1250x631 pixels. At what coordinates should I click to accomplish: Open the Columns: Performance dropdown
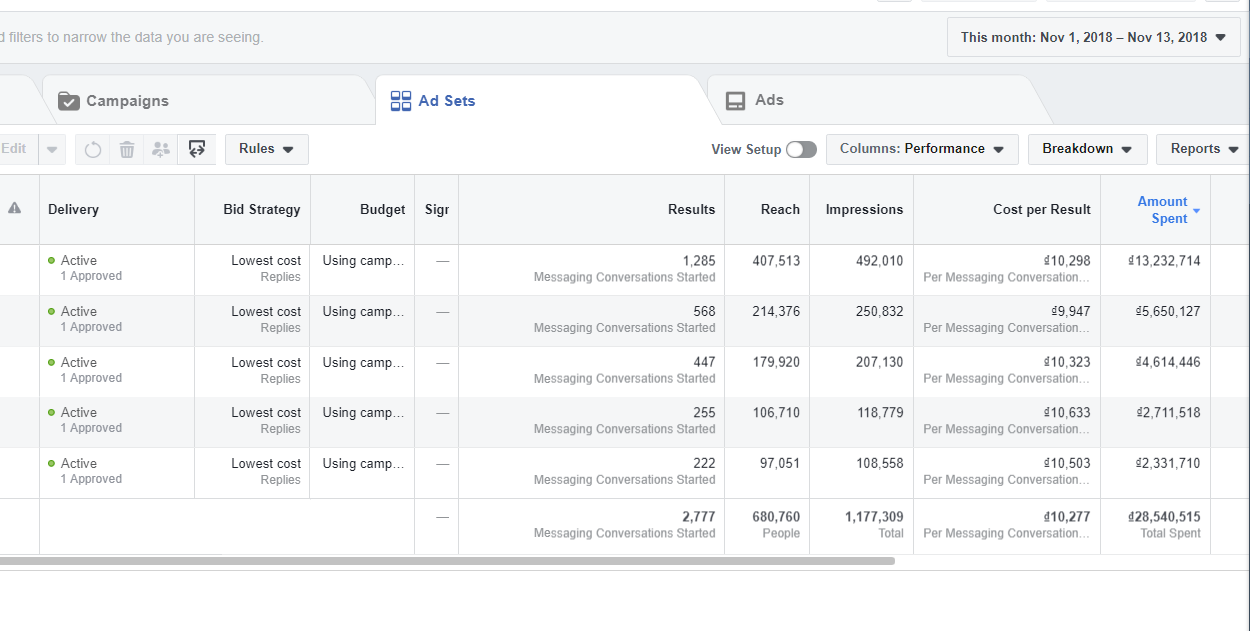coord(921,149)
